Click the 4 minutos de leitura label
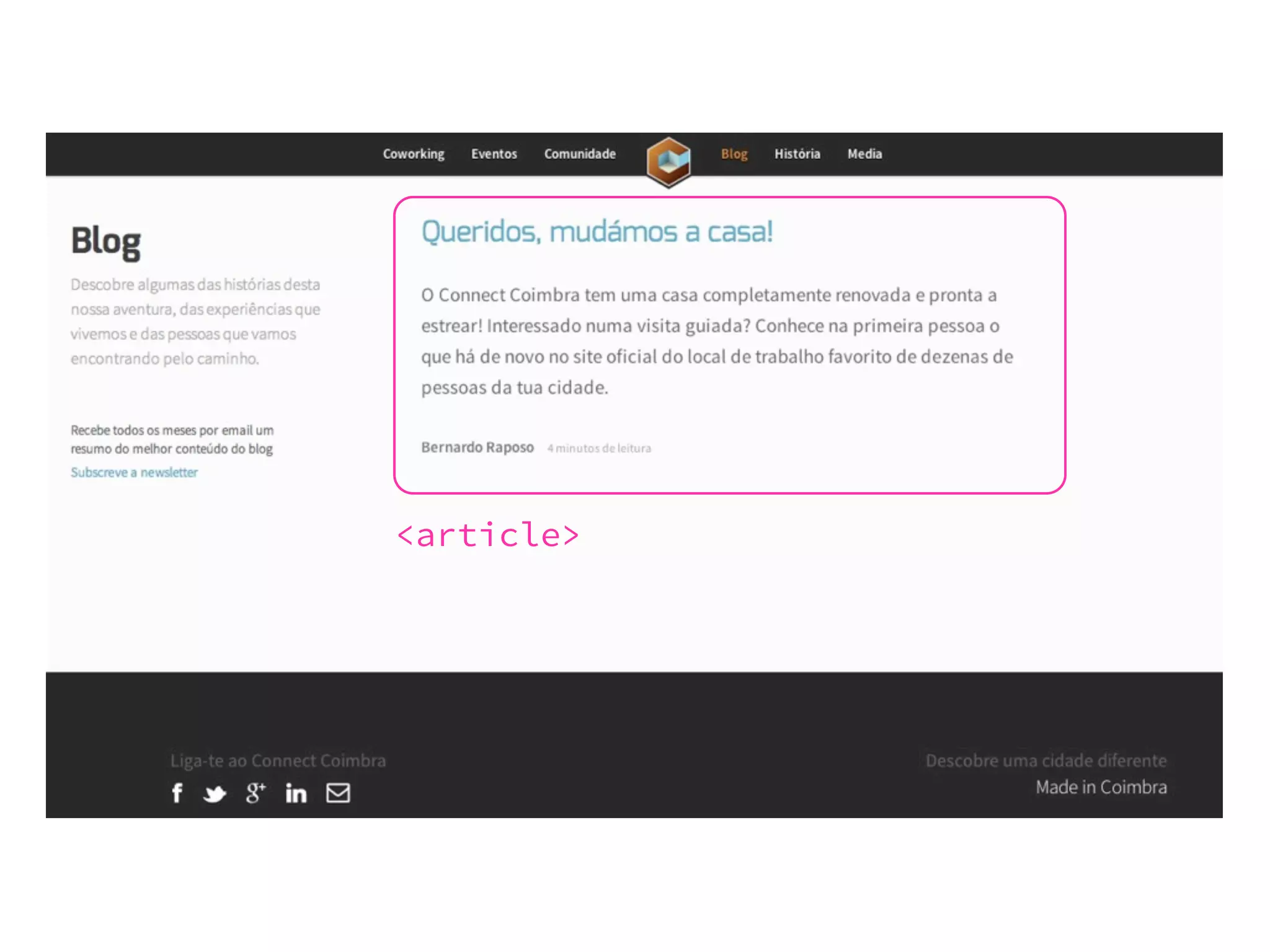 [599, 448]
